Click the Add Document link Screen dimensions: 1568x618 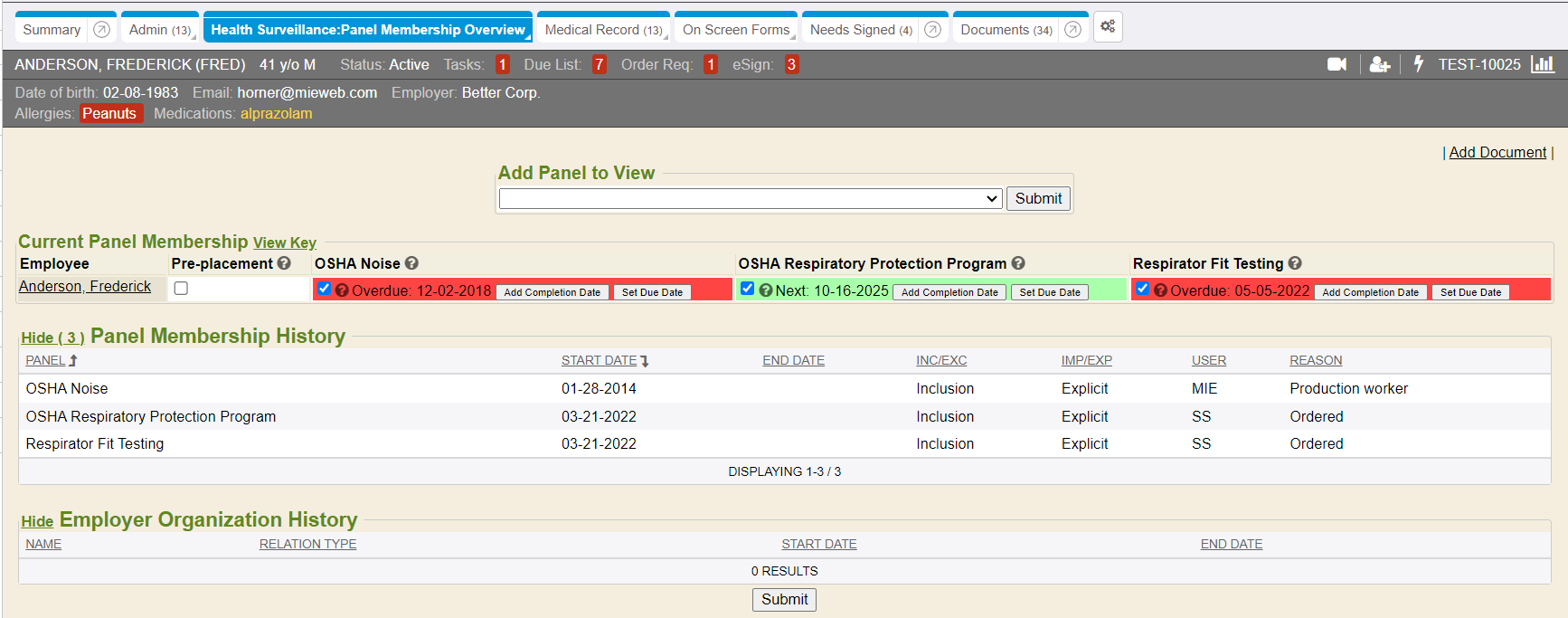(1497, 153)
